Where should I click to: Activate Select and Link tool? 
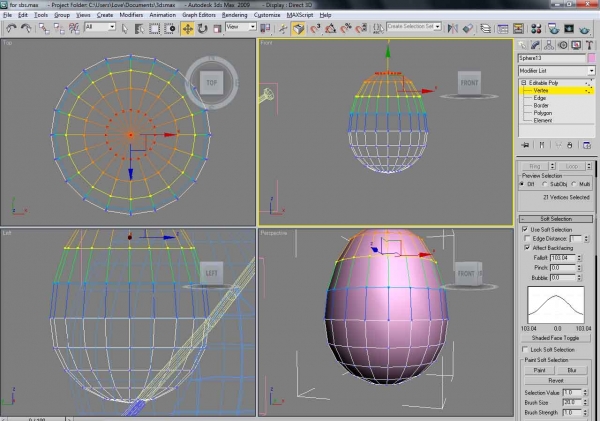coord(44,28)
